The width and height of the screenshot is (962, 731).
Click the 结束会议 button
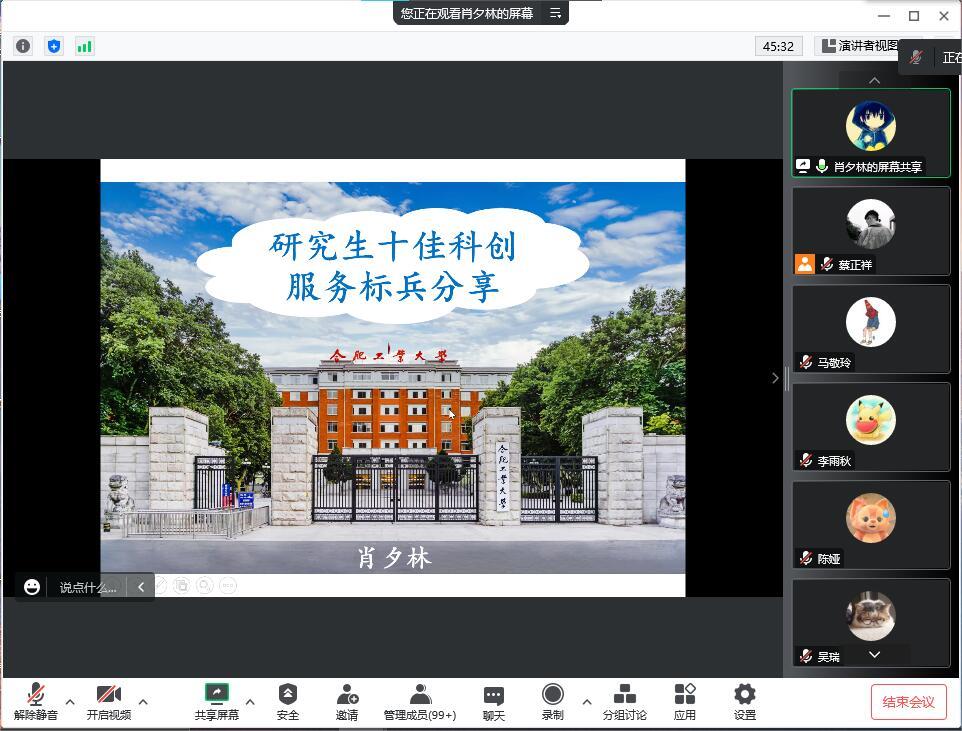(x=908, y=702)
